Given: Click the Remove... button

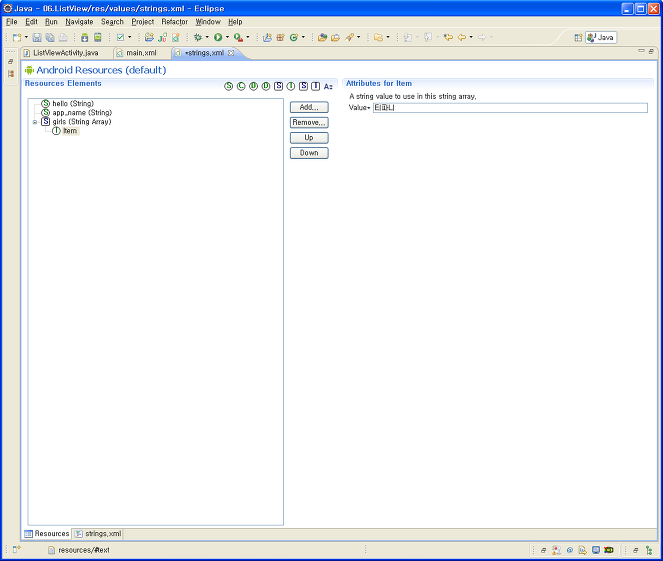Looking at the screenshot, I should click(x=309, y=123).
